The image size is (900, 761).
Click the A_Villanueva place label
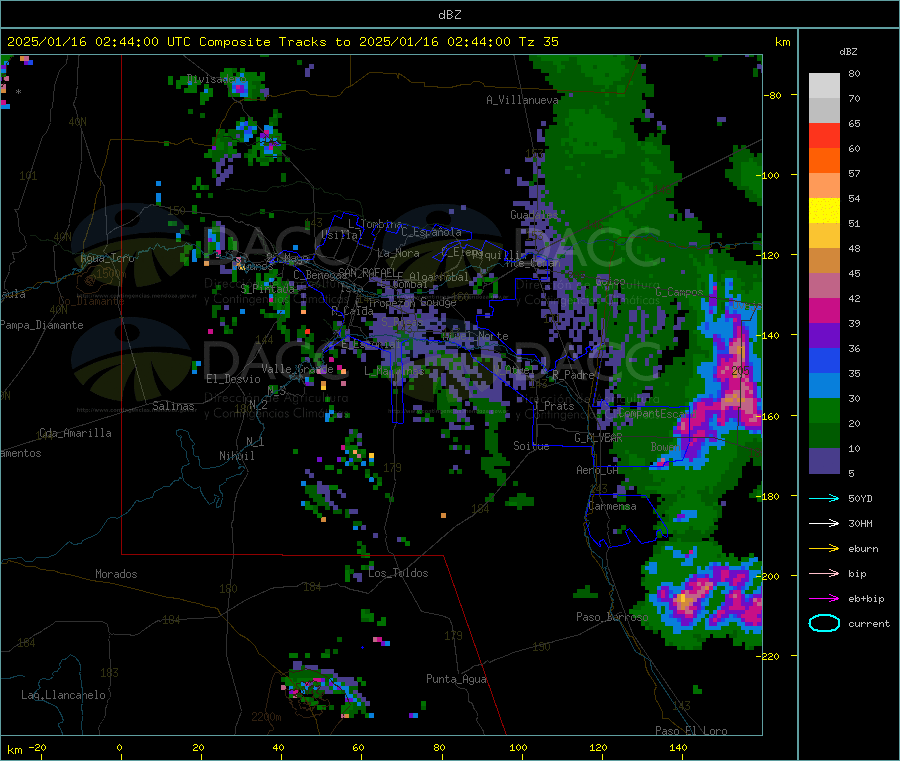522,100
